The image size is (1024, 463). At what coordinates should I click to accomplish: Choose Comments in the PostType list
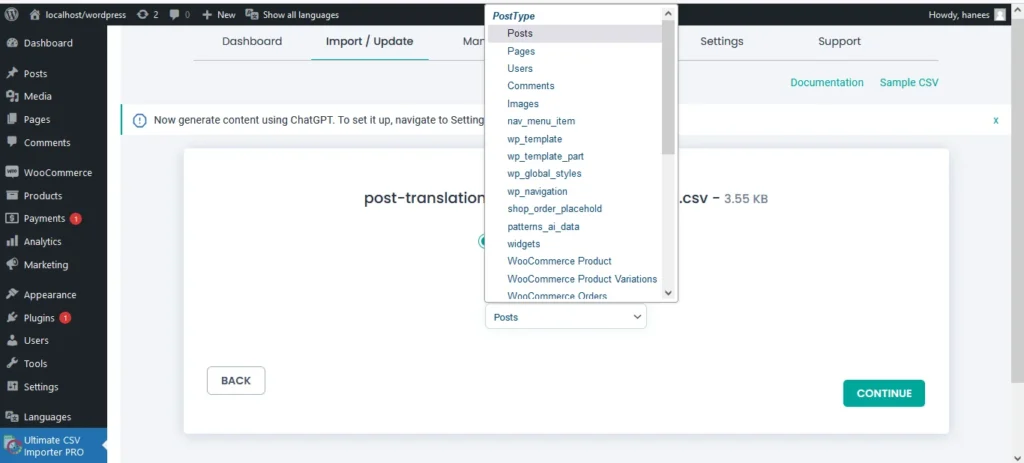click(x=575, y=86)
